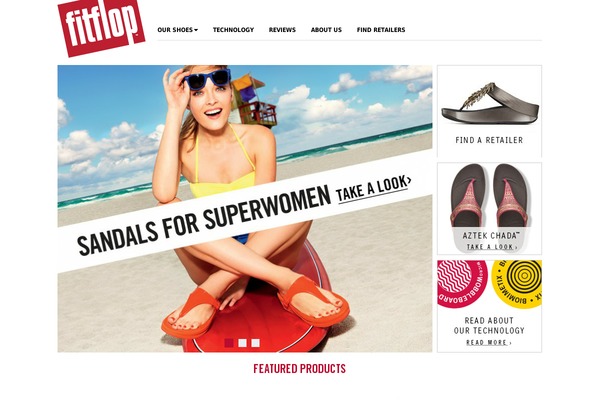Click the red fitflop logo
This screenshot has width=600, height=400.
[x=101, y=26]
